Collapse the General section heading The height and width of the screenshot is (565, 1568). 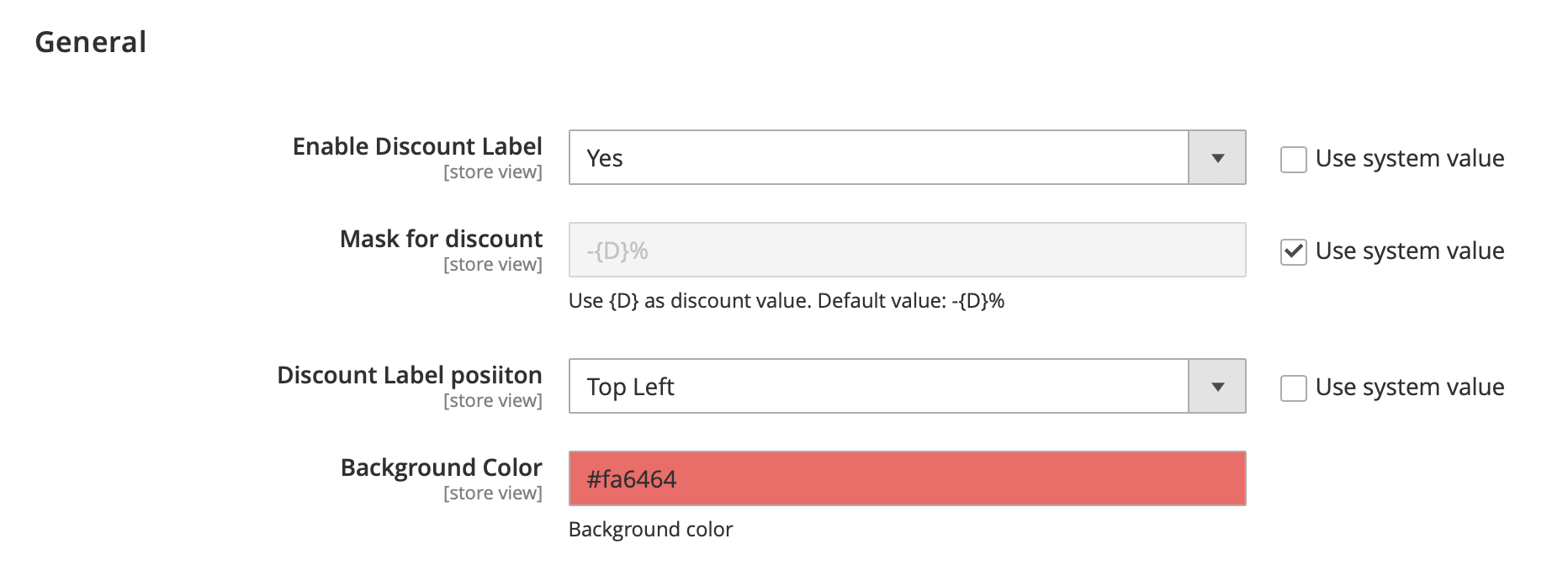point(91,42)
